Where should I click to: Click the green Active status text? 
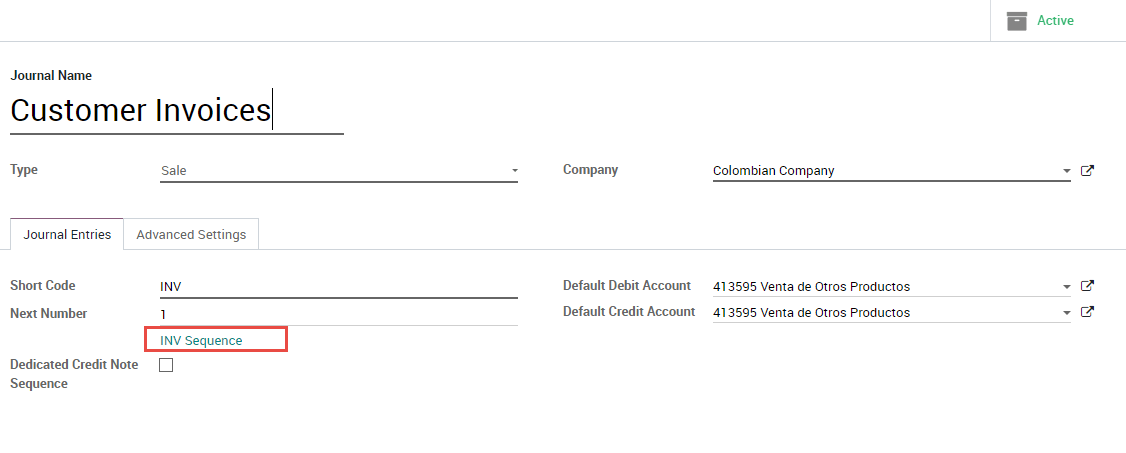[1055, 21]
